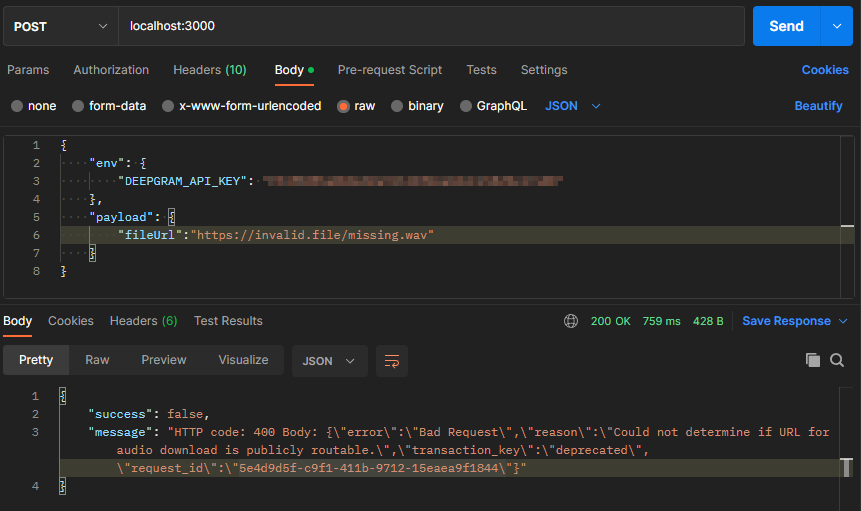The image size is (861, 511).
Task: Click the "env" key in request body
Action: click(107, 163)
